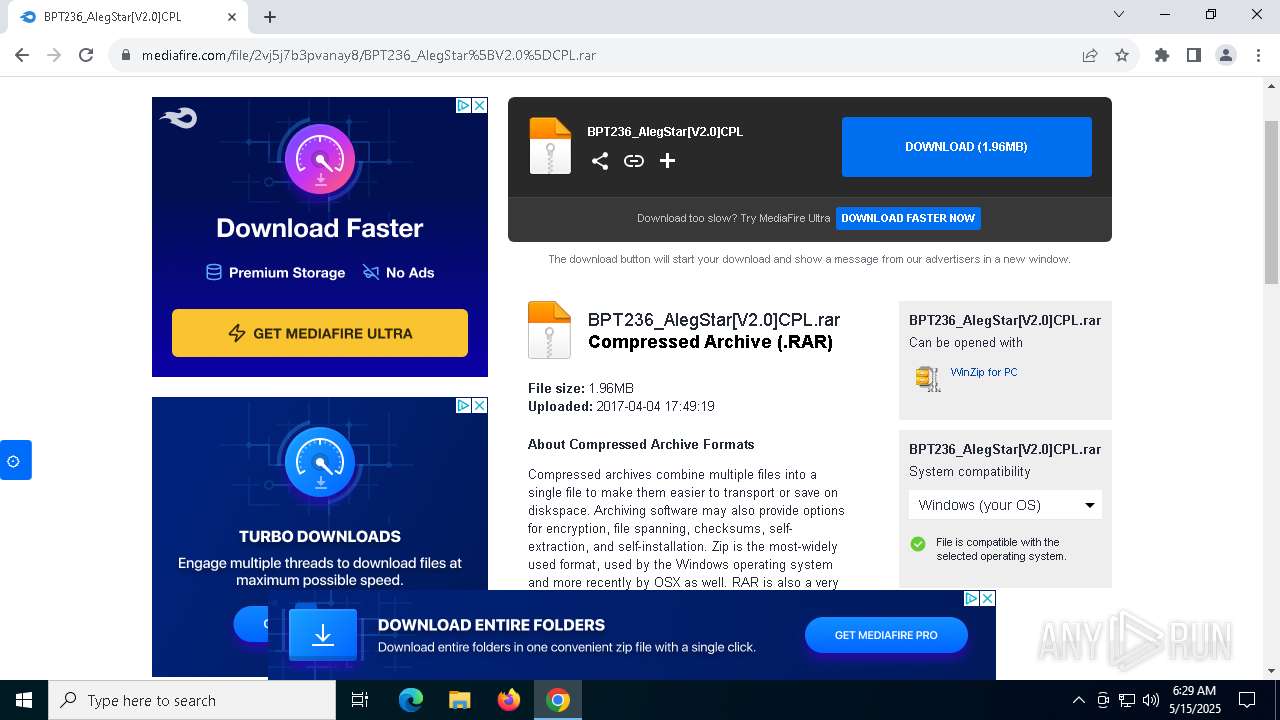
Task: Click the DOWNLOAD FASTER NOW button
Action: (908, 218)
